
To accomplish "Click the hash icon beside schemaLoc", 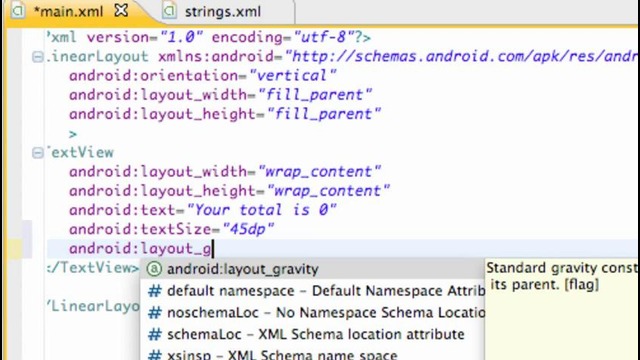I will 155,334.
